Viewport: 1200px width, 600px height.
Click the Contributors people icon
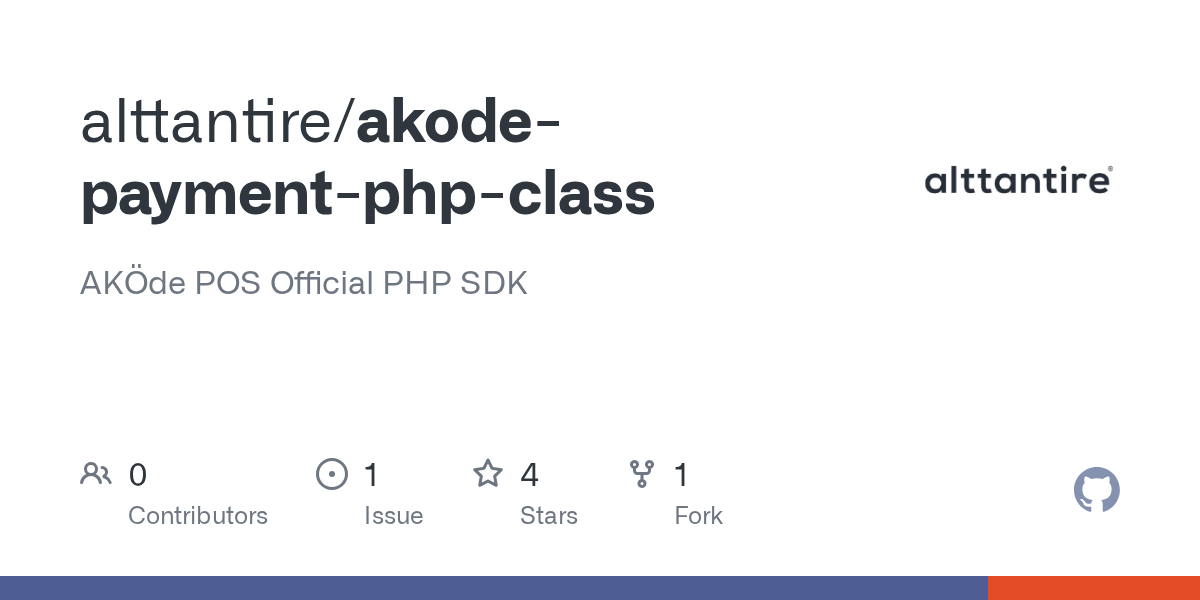coord(95,474)
